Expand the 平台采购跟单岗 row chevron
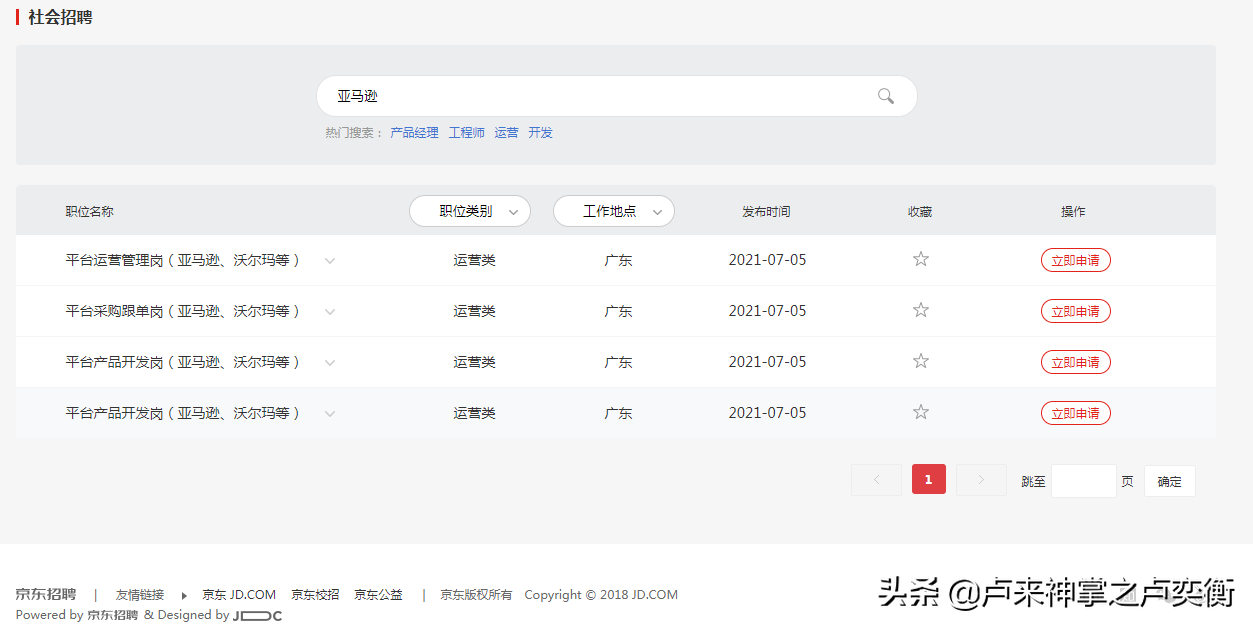 [330, 312]
